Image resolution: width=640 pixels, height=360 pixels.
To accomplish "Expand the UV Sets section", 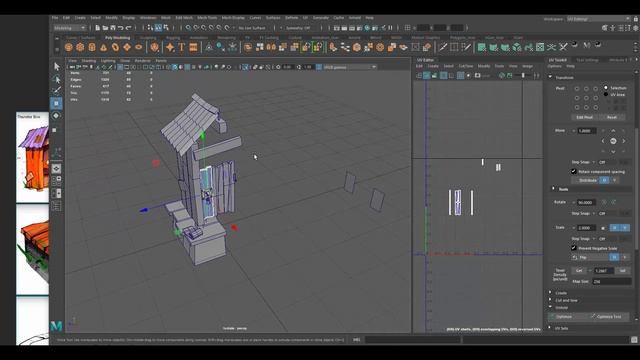I will (550, 328).
